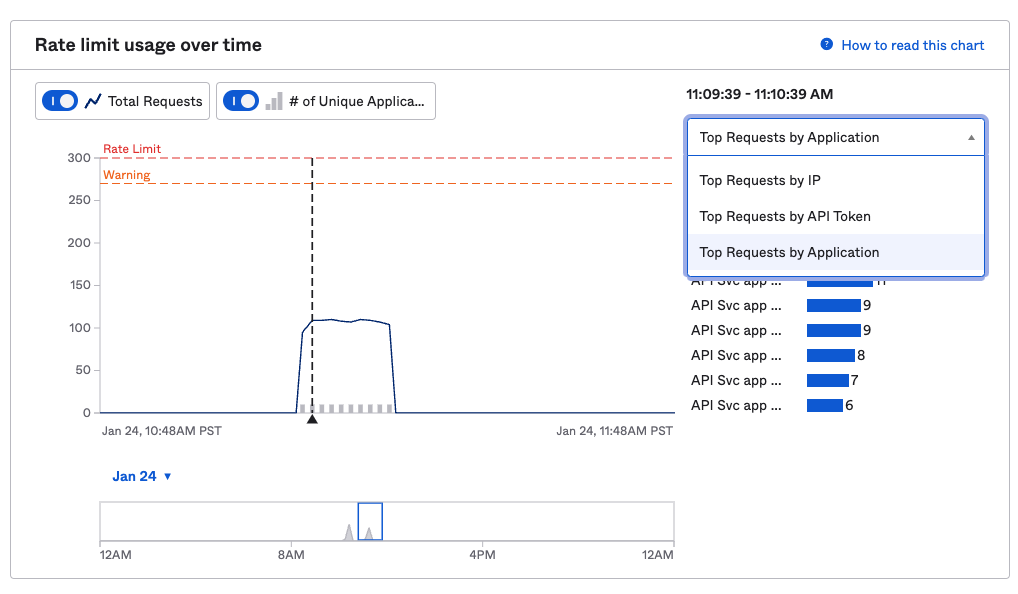Click the black triangle timeline marker
Viewport: 1018px width, 594px height.
coord(312,419)
